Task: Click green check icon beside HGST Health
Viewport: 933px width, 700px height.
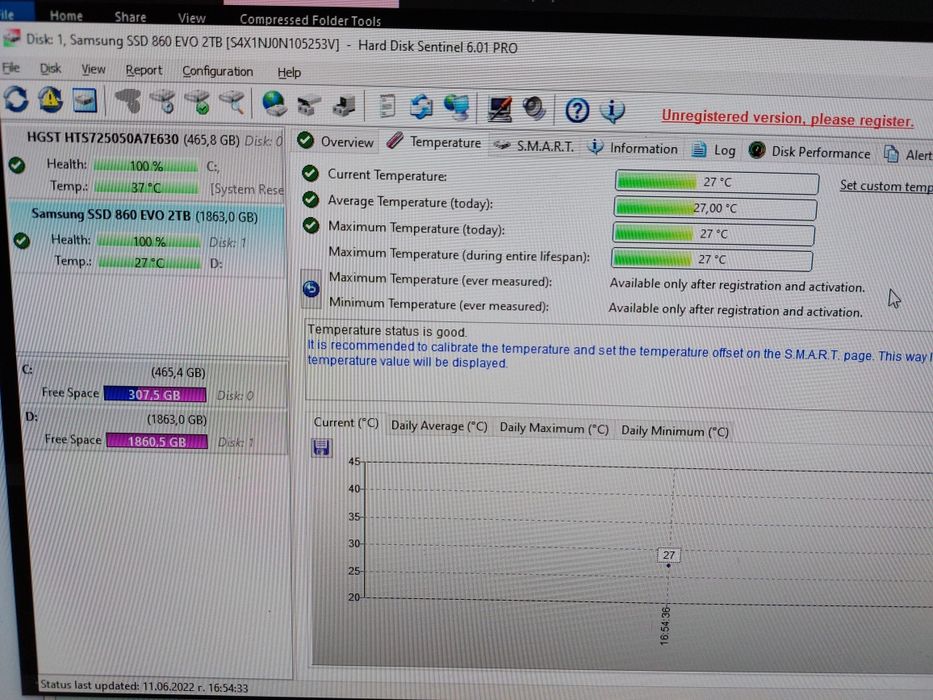Action: (x=17, y=165)
